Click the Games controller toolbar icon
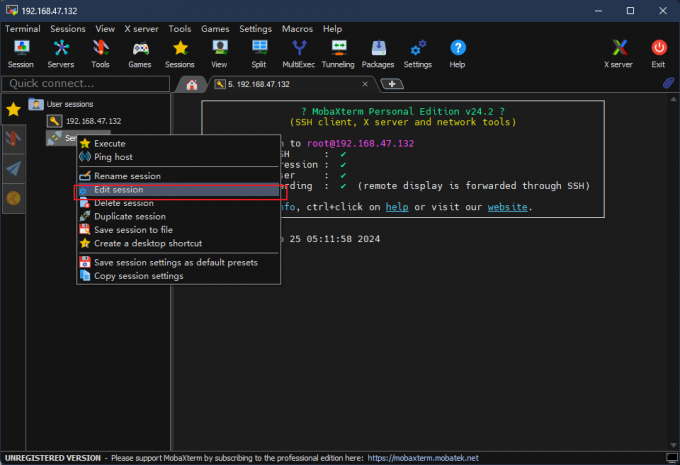 140,54
